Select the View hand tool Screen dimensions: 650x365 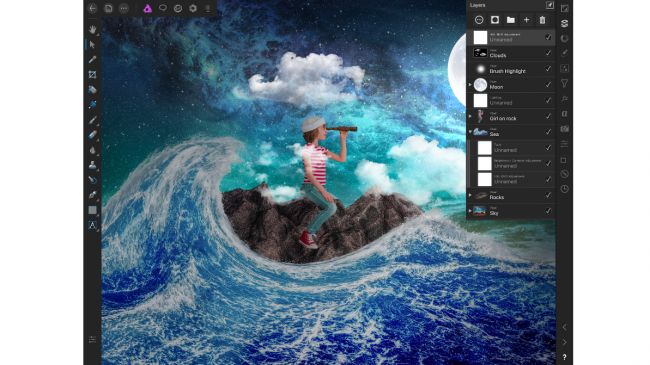pos(92,29)
